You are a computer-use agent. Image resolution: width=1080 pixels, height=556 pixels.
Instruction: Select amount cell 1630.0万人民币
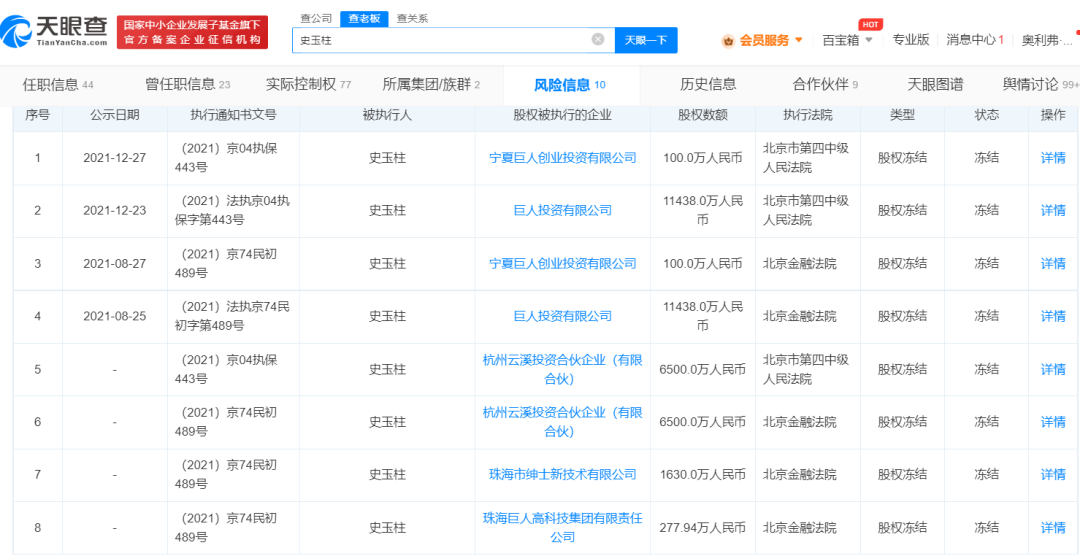703,475
